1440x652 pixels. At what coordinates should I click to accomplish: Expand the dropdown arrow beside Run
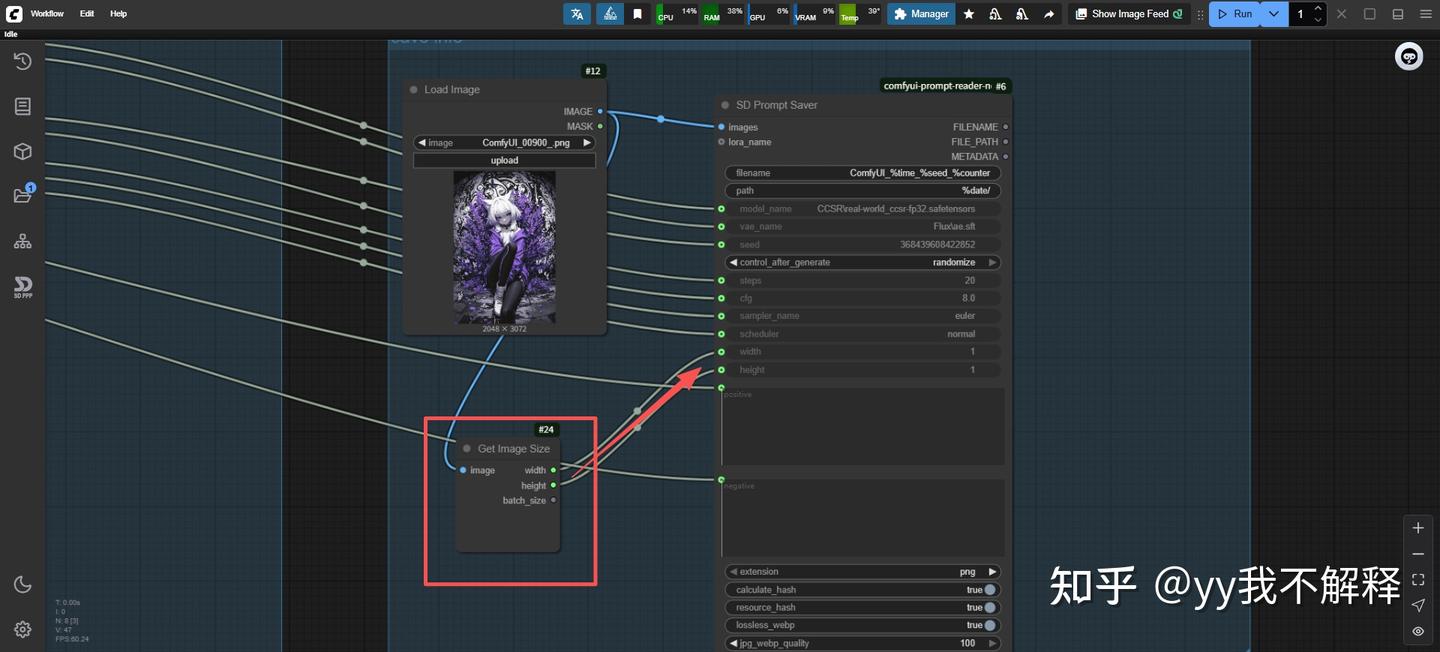click(x=1273, y=14)
